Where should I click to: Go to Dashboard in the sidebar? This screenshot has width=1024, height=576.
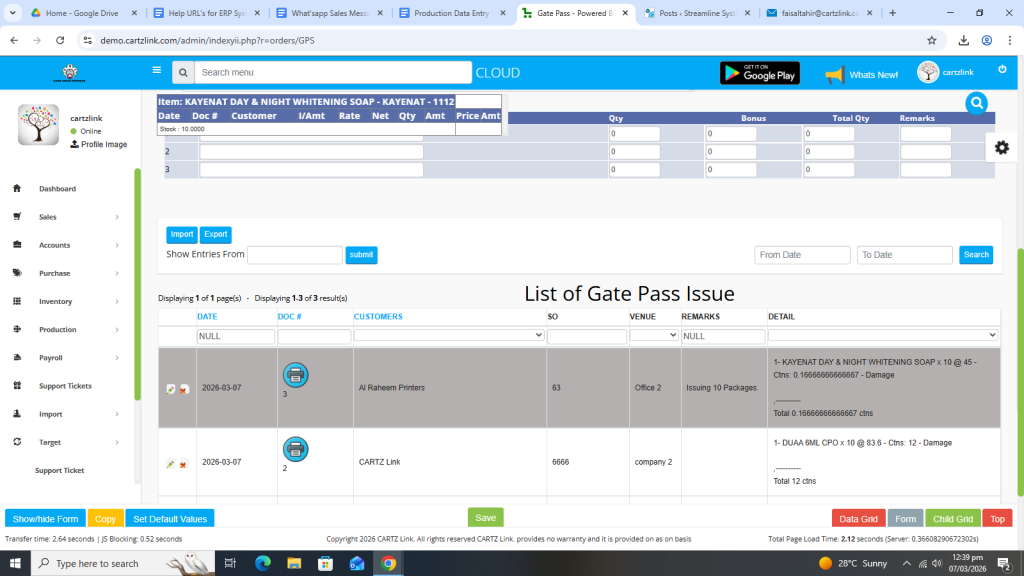[x=57, y=189]
